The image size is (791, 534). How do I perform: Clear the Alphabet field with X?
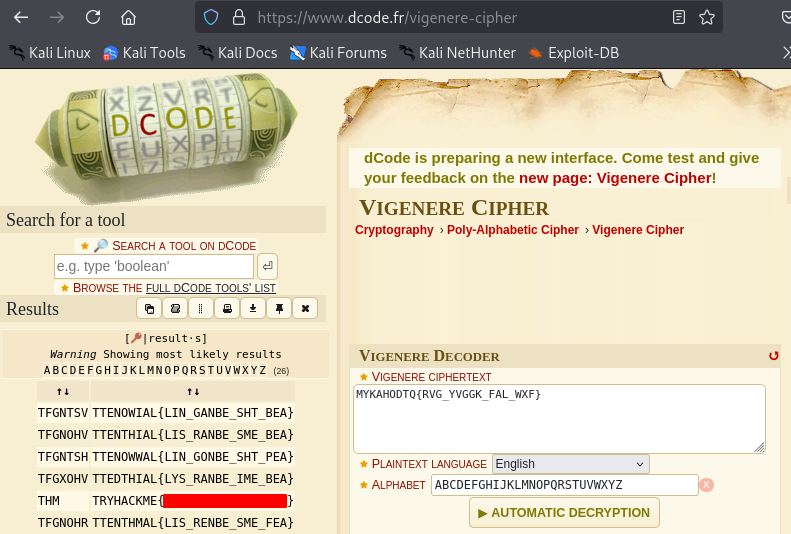click(x=706, y=485)
